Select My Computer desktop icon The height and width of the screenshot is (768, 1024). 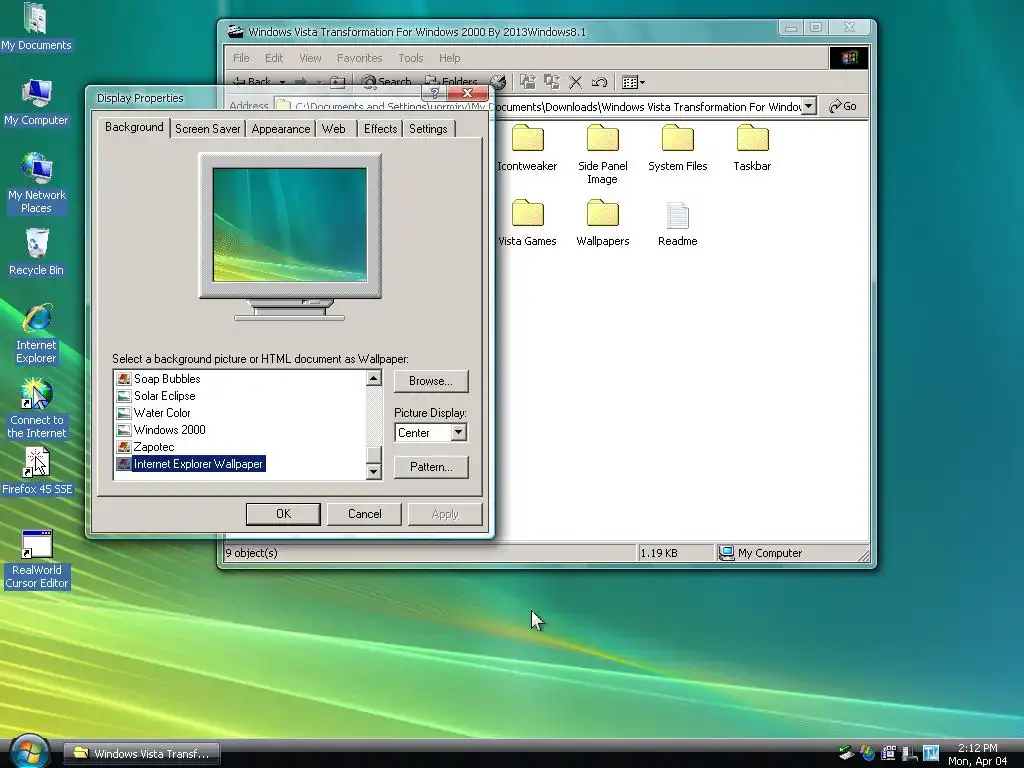36,102
